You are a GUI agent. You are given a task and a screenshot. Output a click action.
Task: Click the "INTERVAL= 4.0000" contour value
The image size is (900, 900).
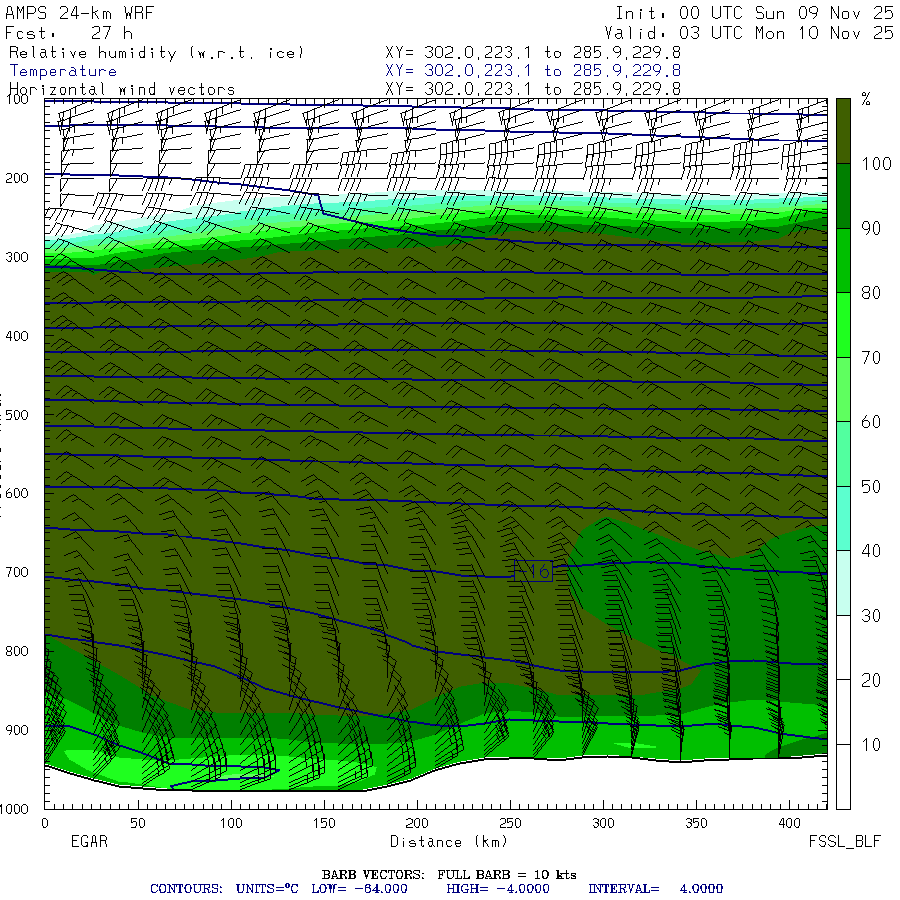pos(655,889)
